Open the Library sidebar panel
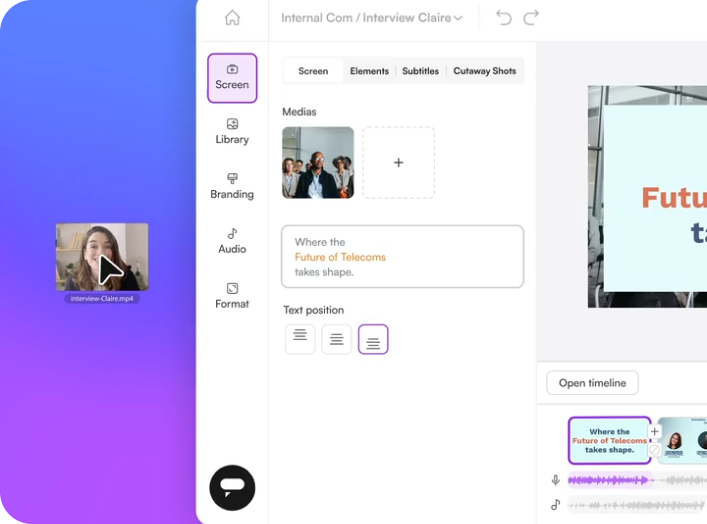707x524 pixels. 232,132
